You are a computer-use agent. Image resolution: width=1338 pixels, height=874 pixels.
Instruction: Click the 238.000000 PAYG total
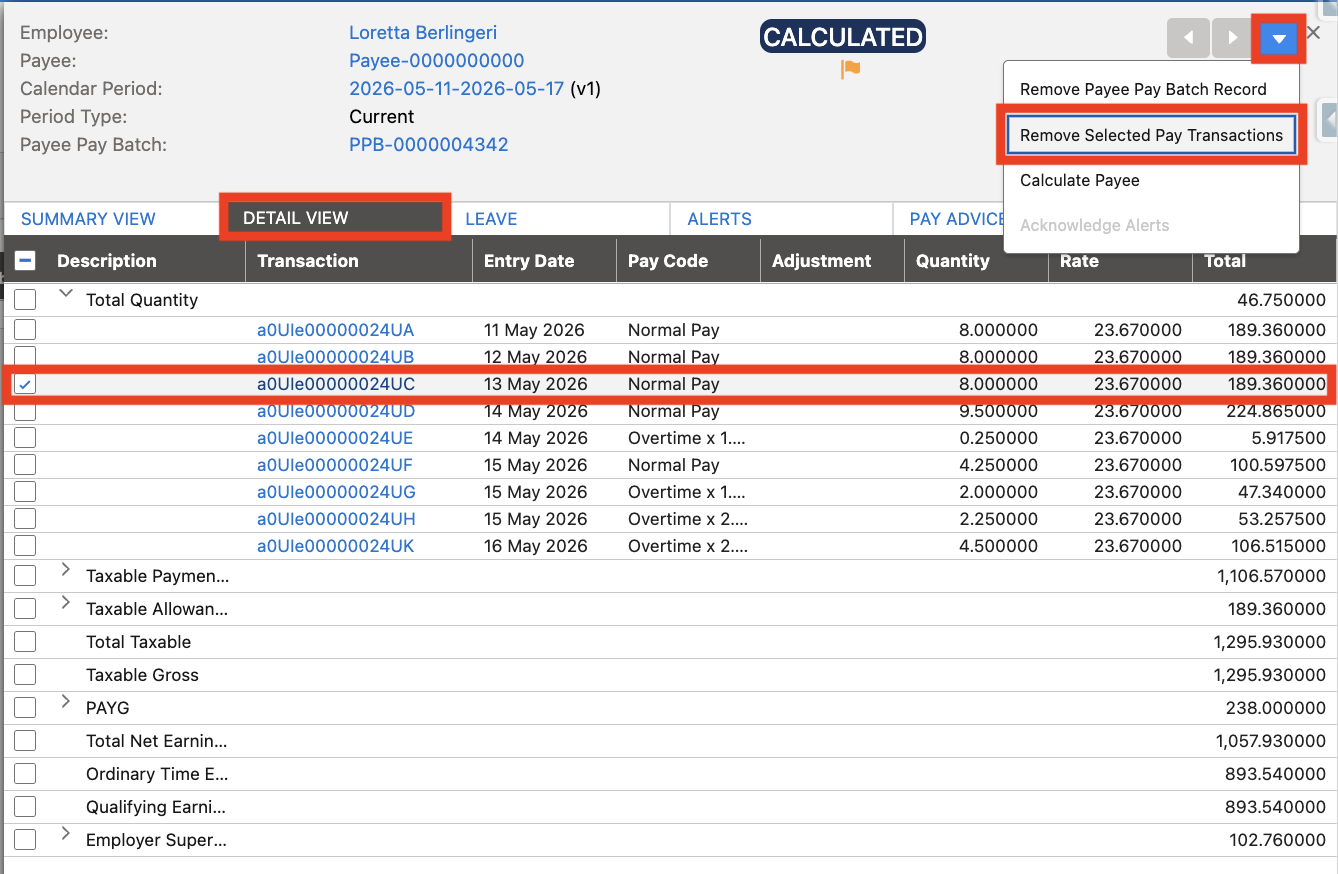coord(1275,708)
